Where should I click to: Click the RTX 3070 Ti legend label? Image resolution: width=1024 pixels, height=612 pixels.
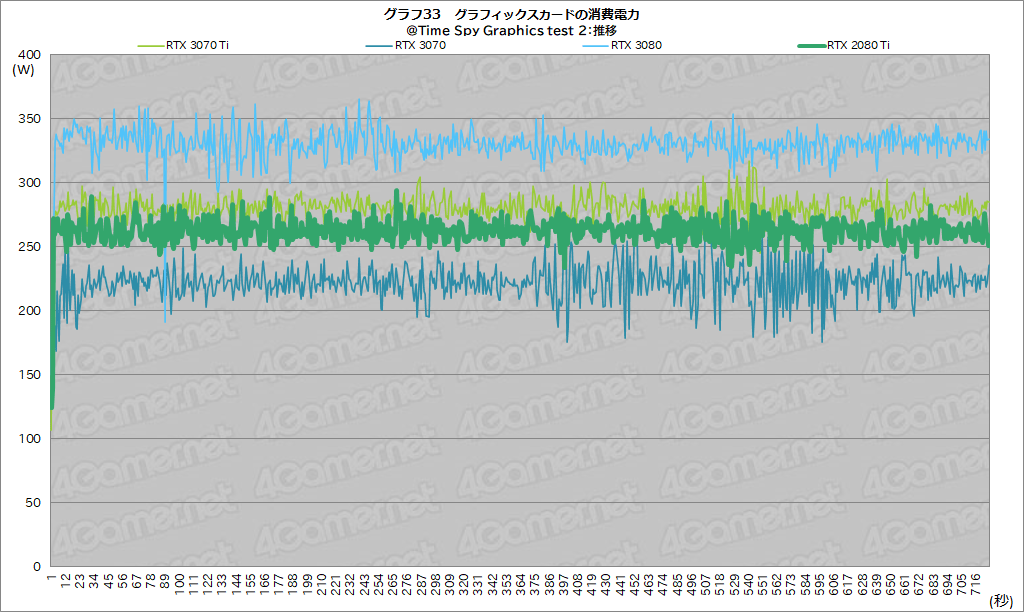click(197, 45)
